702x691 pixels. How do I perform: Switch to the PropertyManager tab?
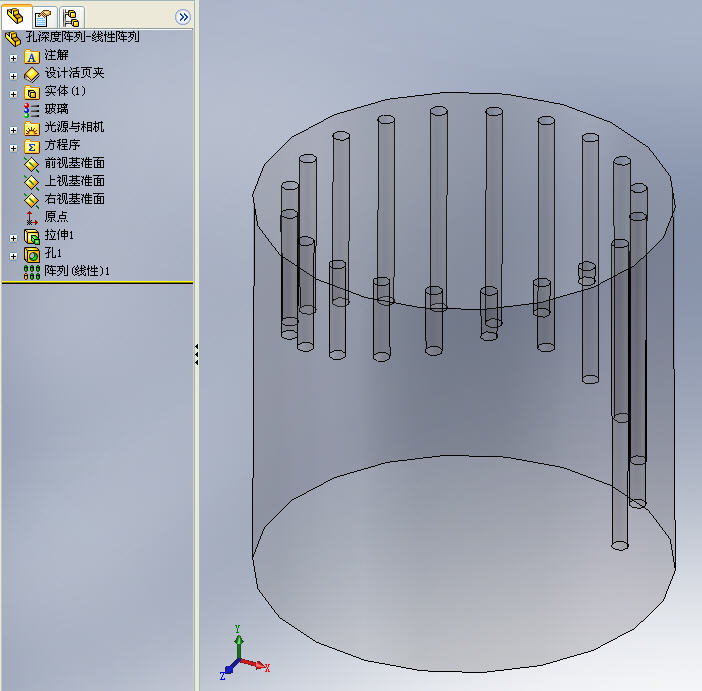pyautogui.click(x=43, y=18)
